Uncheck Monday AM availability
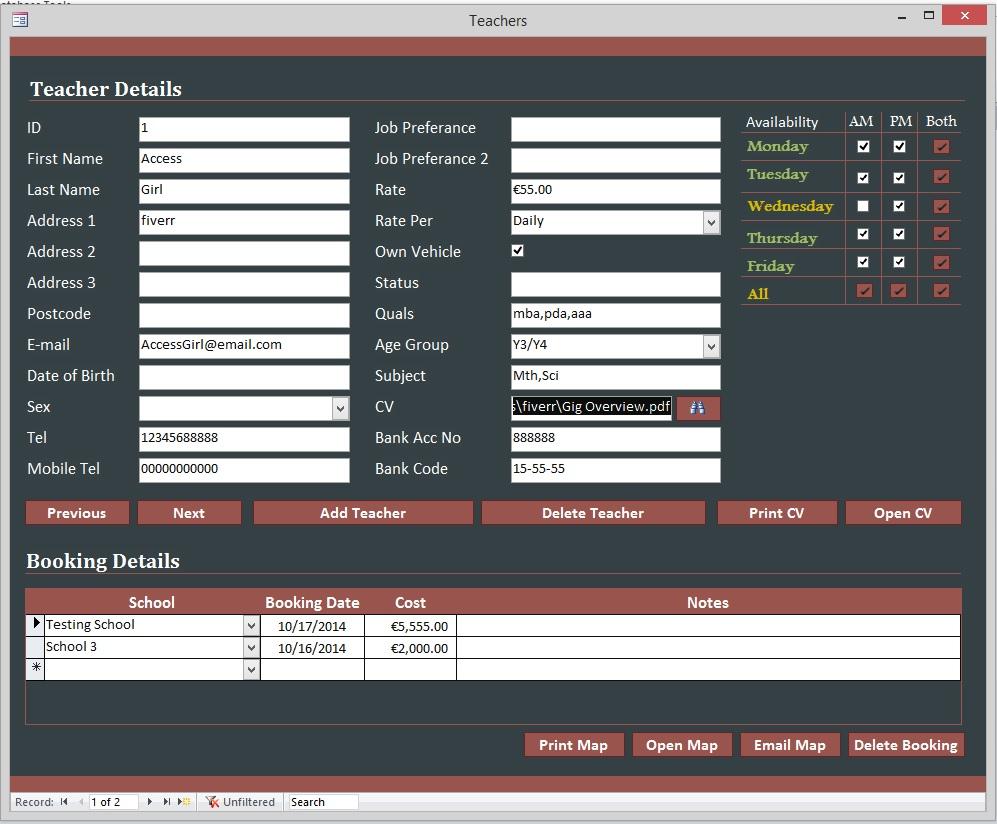 861,146
